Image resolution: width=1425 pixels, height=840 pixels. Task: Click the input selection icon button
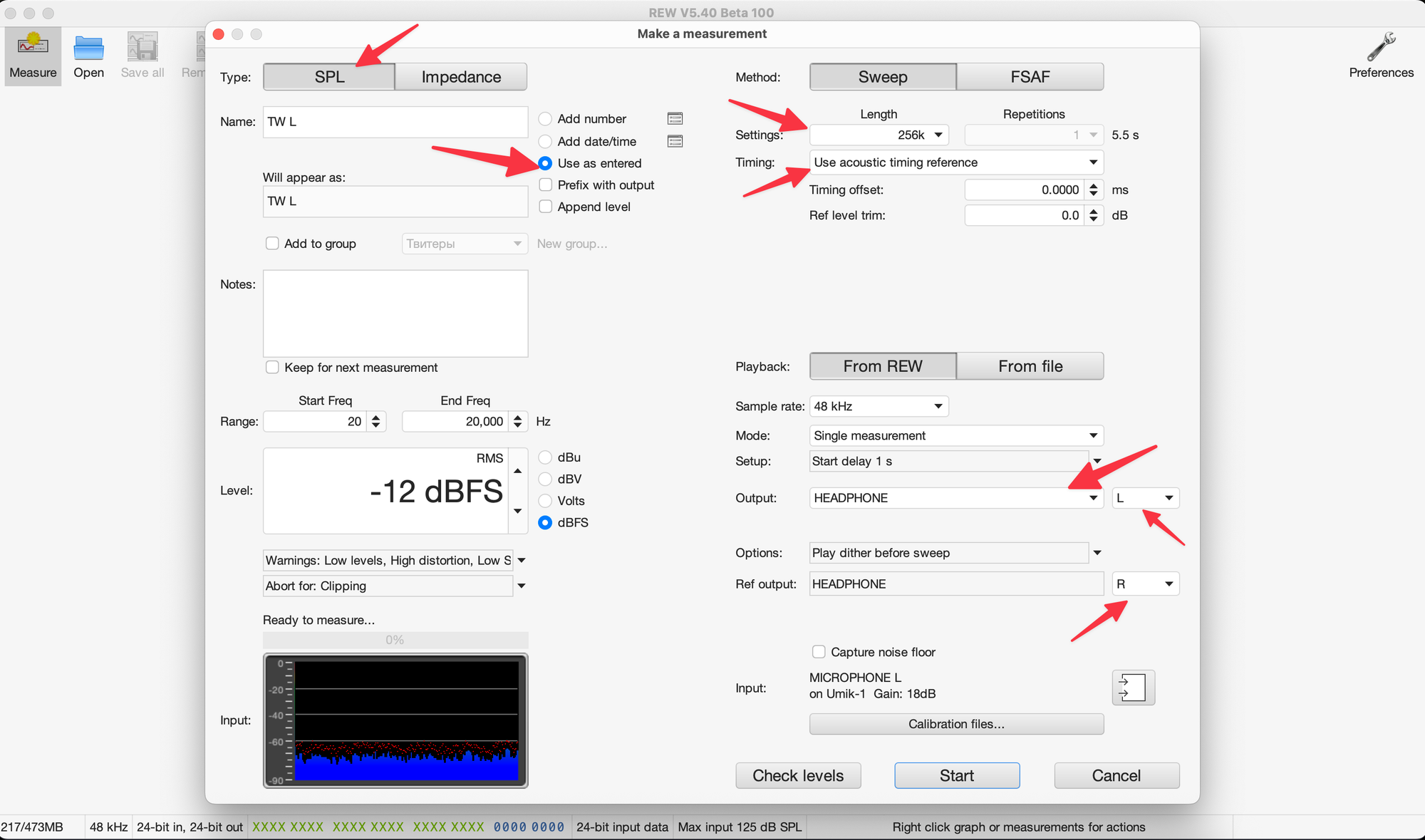[x=1132, y=688]
